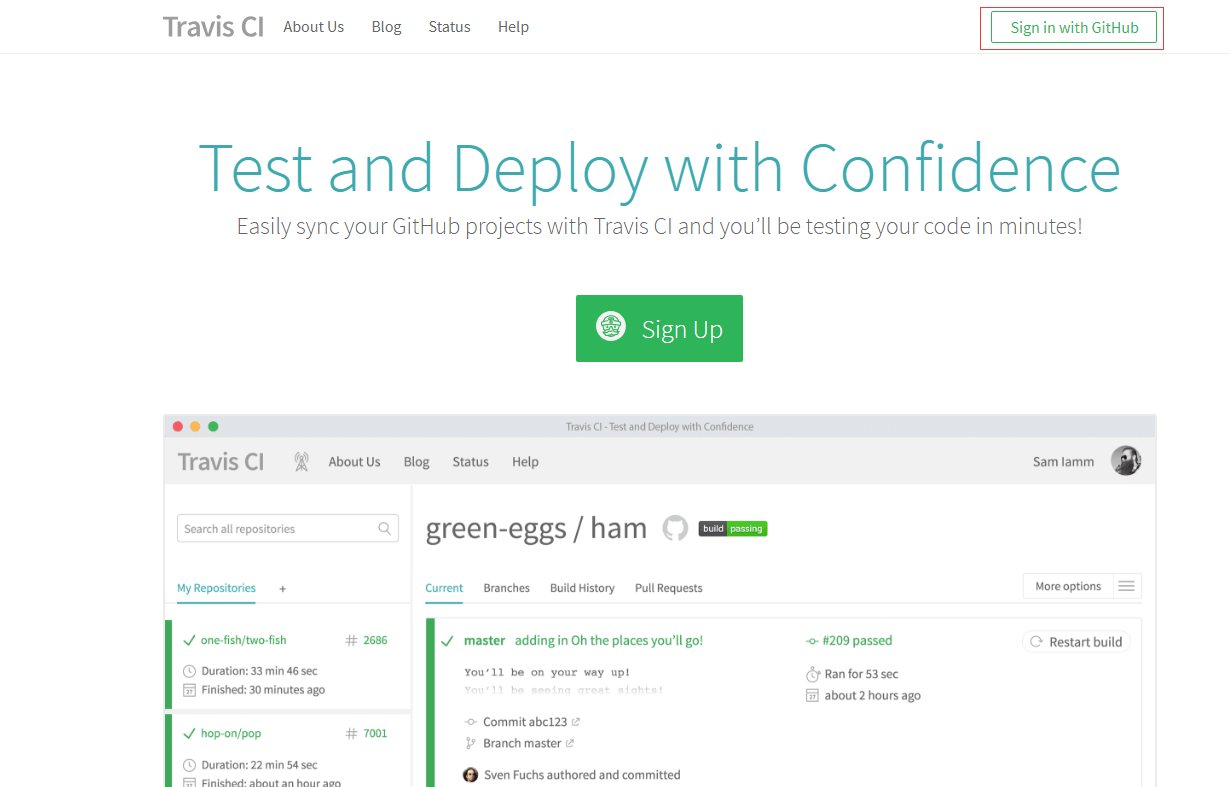Click the Travis CI logo in the top header
Screen dimensions: 1230x787
pyautogui.click(x=213, y=27)
